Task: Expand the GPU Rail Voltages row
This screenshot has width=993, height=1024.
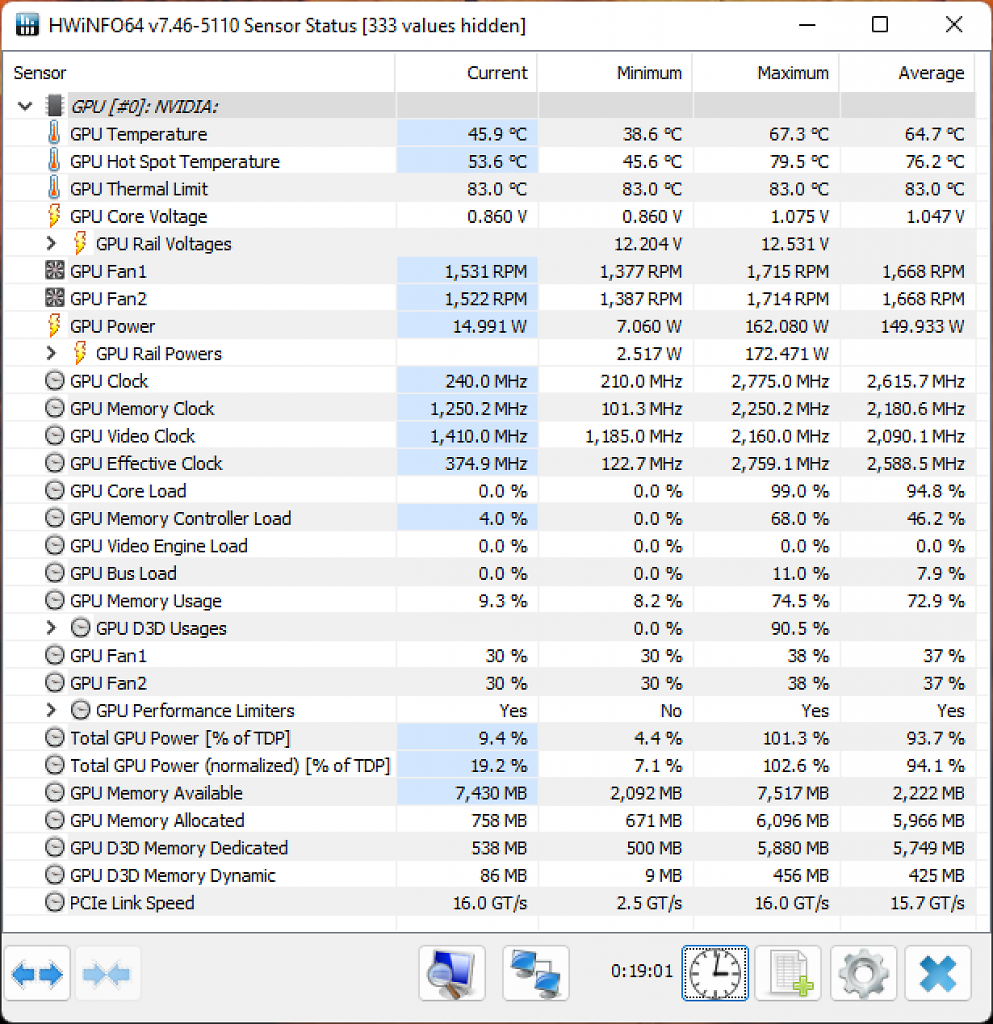Action: click(x=51, y=243)
